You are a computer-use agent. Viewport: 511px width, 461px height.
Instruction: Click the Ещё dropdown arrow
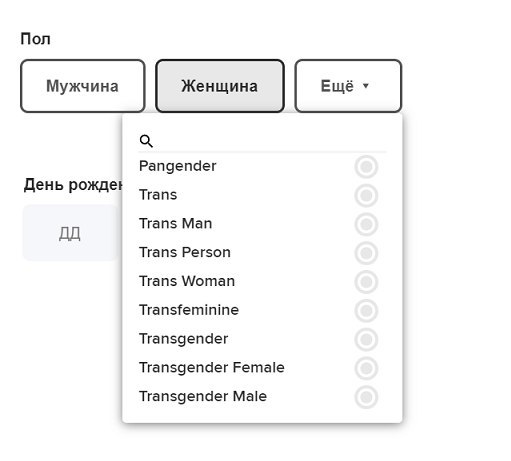[366, 86]
